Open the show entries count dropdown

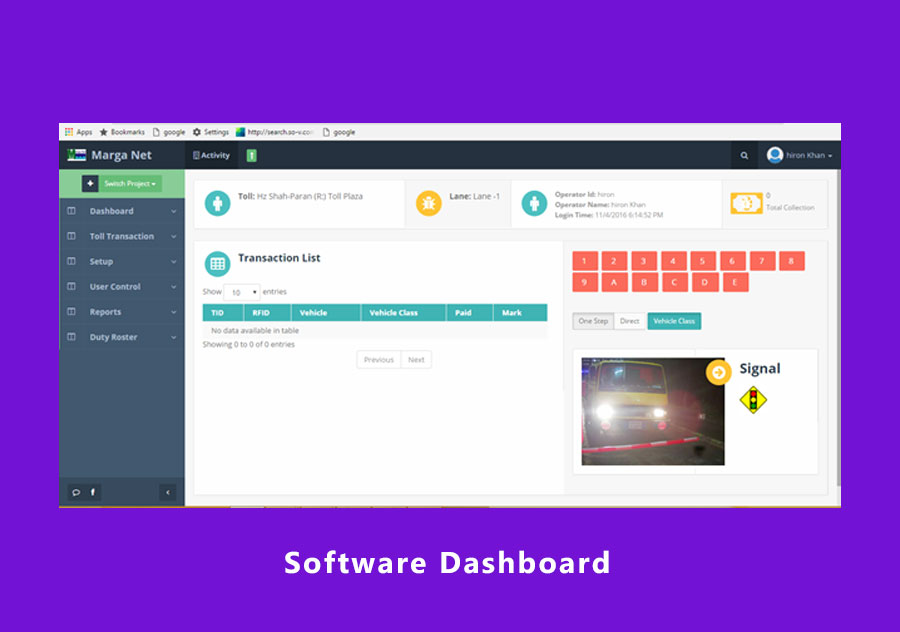pyautogui.click(x=241, y=292)
